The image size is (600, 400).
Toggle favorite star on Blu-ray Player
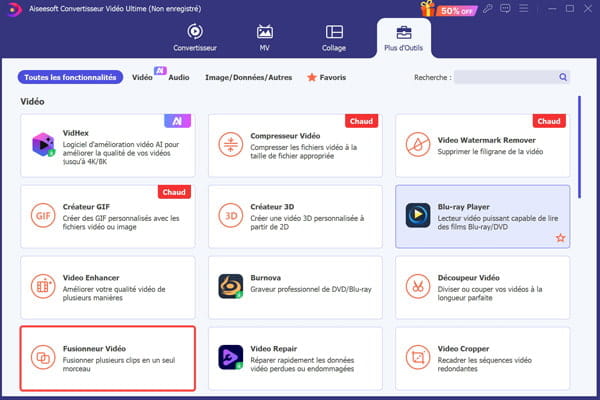(x=560, y=238)
